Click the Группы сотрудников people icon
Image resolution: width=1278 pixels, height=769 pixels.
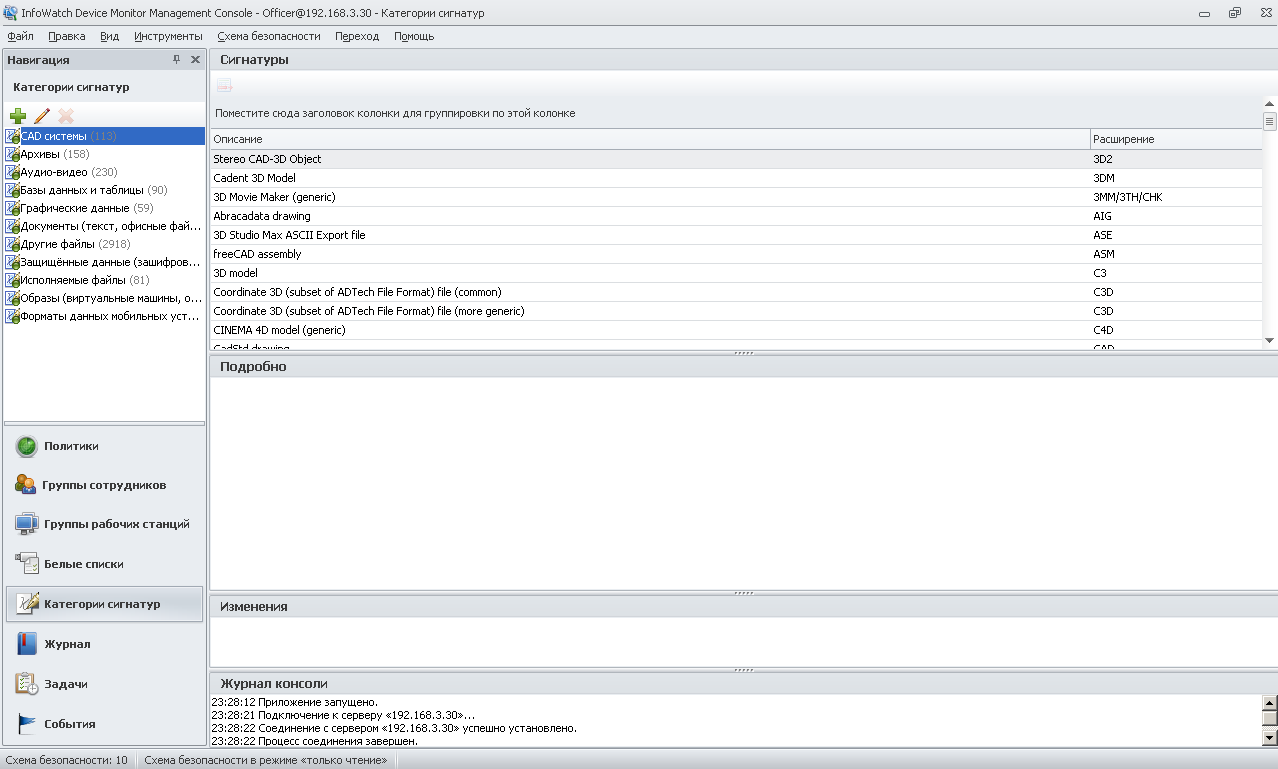[x=26, y=485]
